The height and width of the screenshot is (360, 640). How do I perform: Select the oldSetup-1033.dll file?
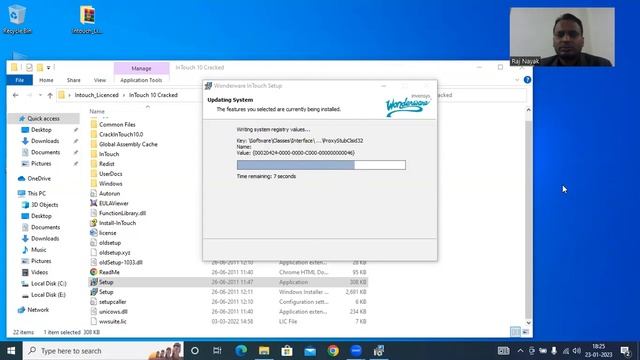pos(120,262)
